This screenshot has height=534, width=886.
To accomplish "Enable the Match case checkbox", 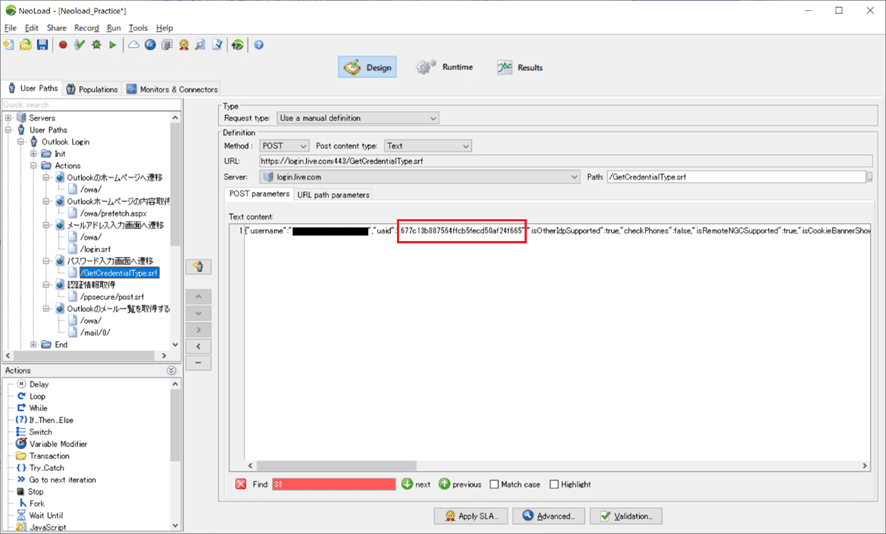I will pyautogui.click(x=494, y=484).
